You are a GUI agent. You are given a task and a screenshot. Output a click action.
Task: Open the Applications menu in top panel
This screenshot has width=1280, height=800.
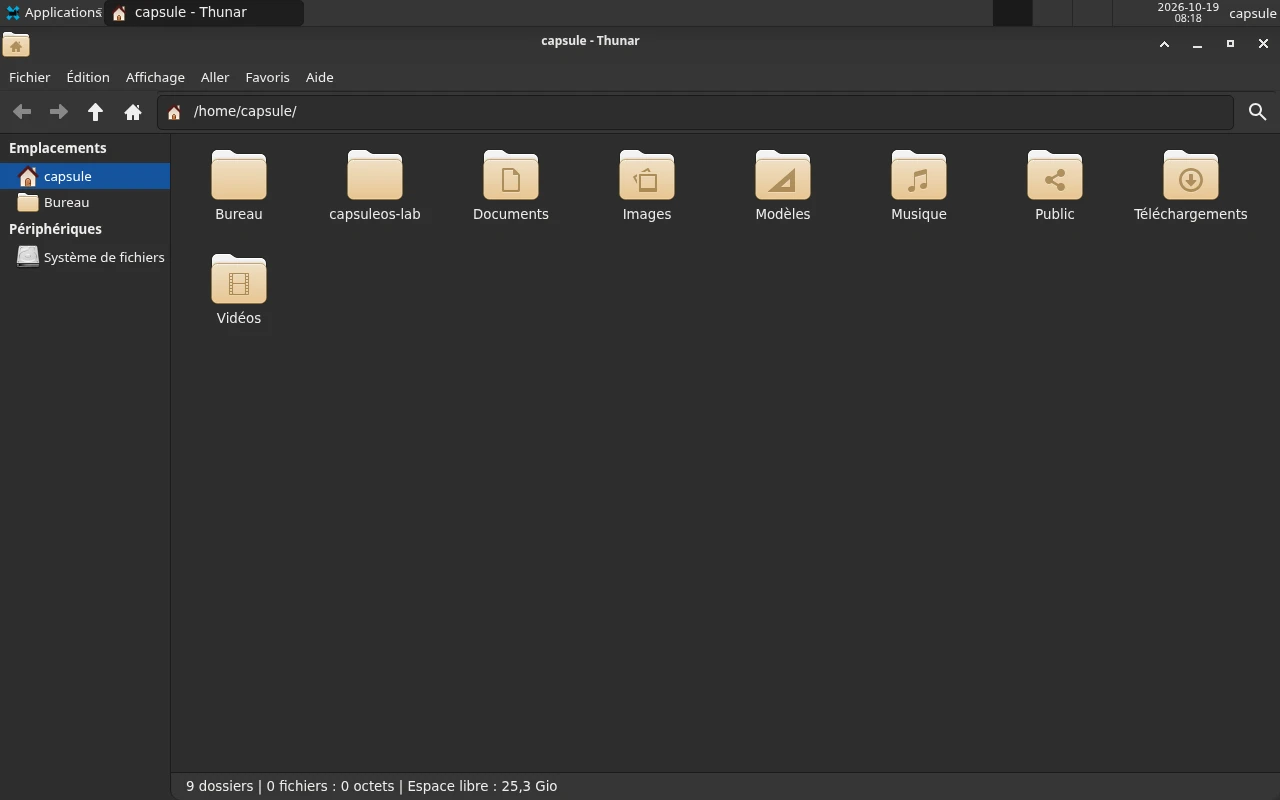(x=53, y=13)
